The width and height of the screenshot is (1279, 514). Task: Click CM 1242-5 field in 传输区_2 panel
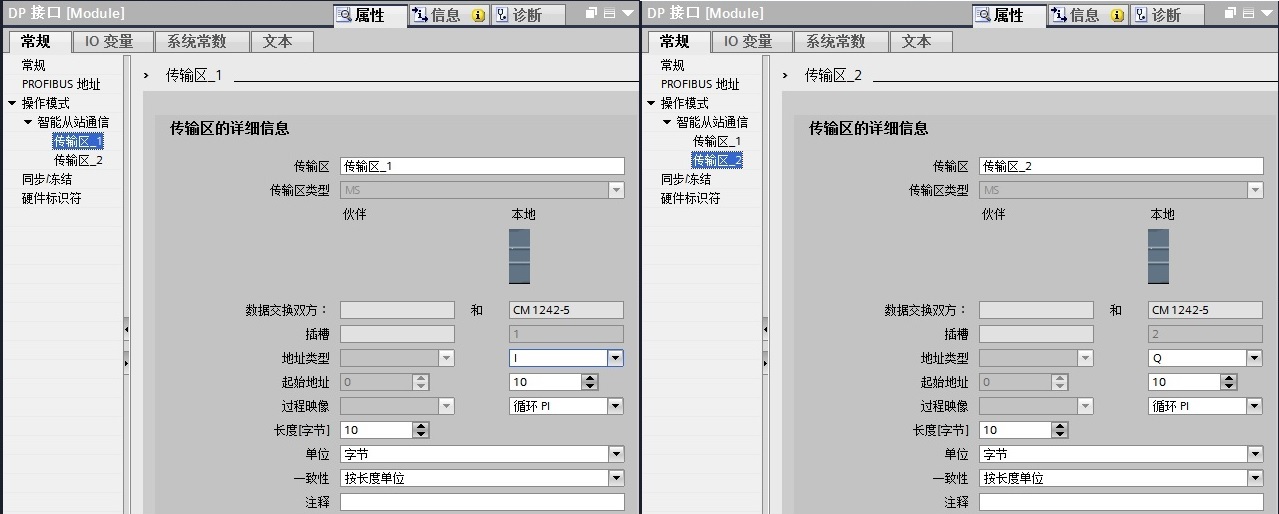coord(1205,310)
